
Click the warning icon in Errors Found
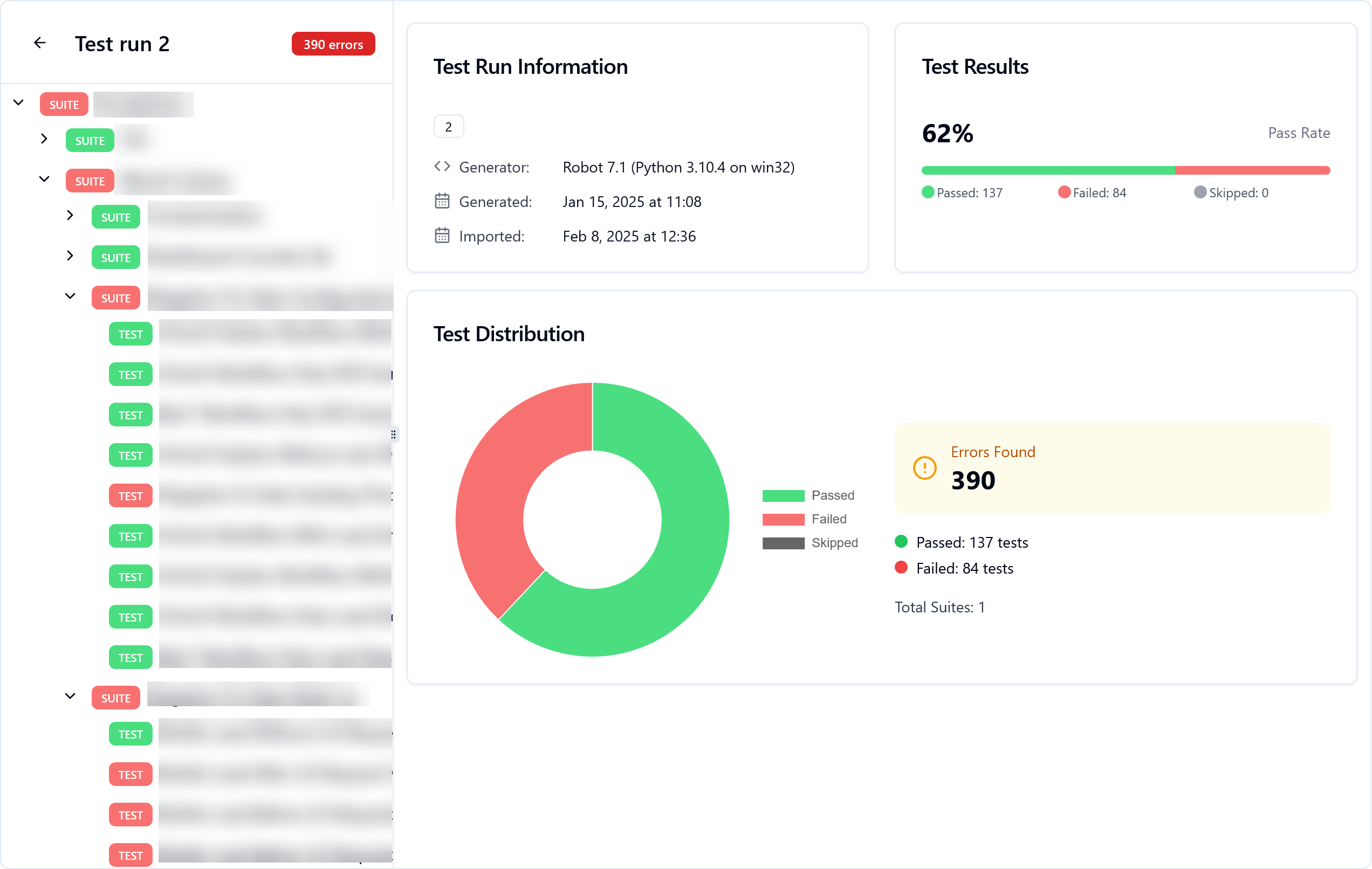tap(924, 468)
